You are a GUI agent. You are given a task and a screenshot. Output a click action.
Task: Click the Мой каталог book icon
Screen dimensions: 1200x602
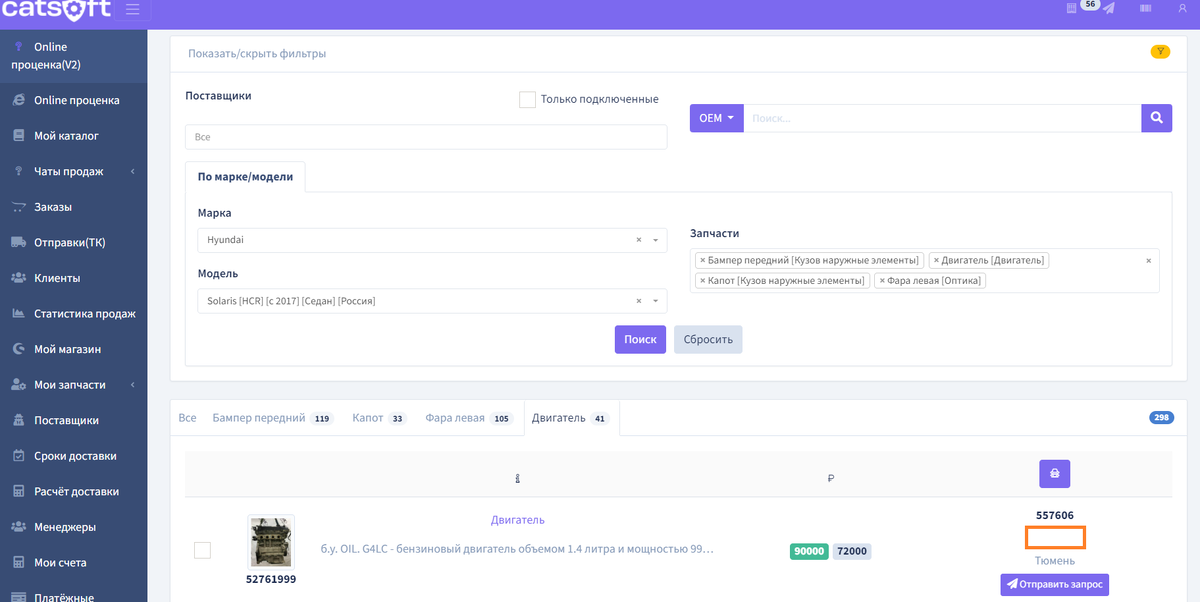[18, 136]
